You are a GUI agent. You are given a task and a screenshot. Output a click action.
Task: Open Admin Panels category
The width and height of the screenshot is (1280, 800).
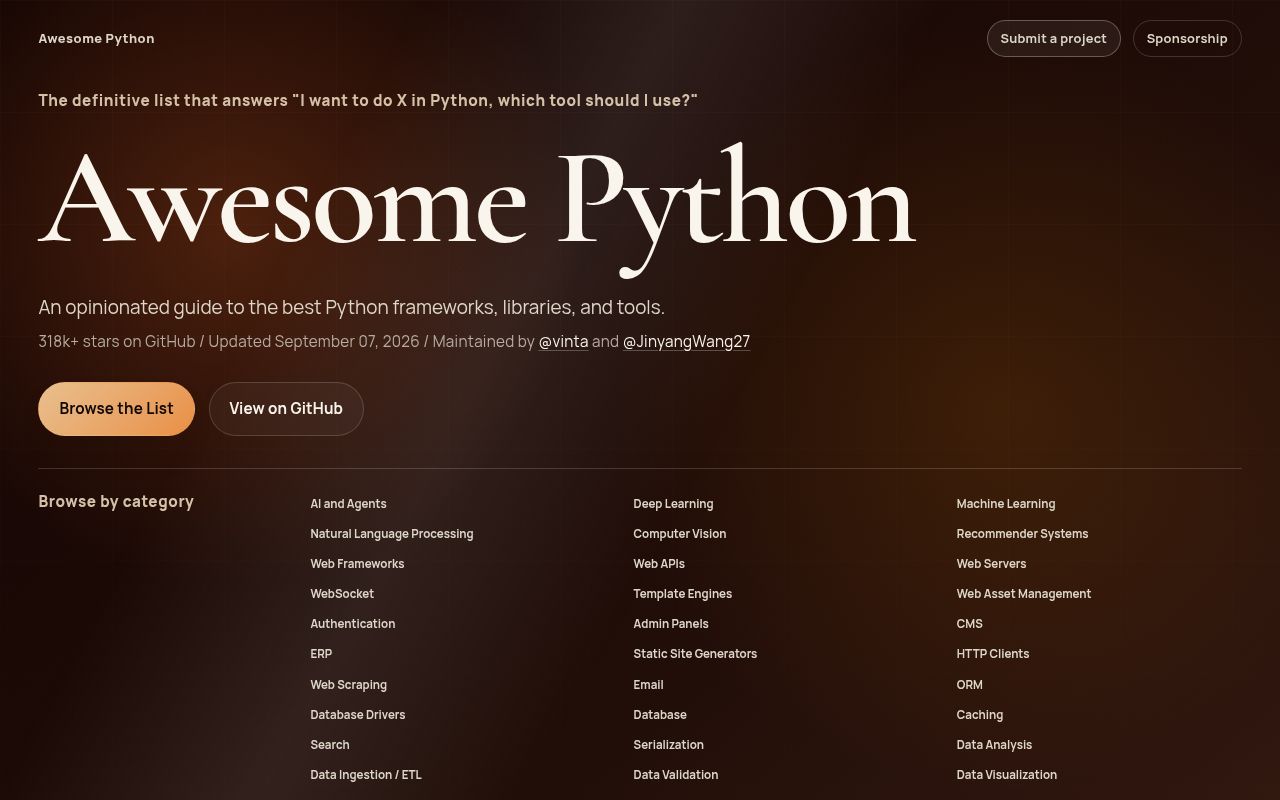(x=671, y=624)
